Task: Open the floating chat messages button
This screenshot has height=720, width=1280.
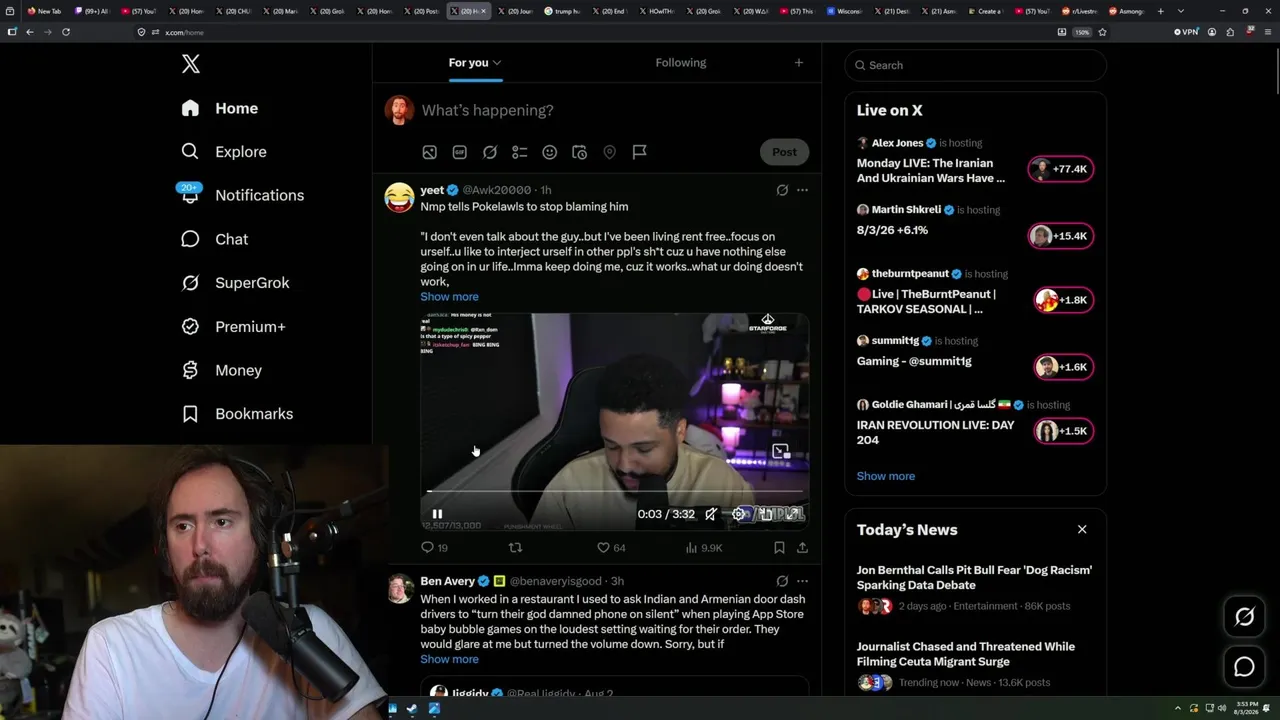Action: click(1244, 667)
